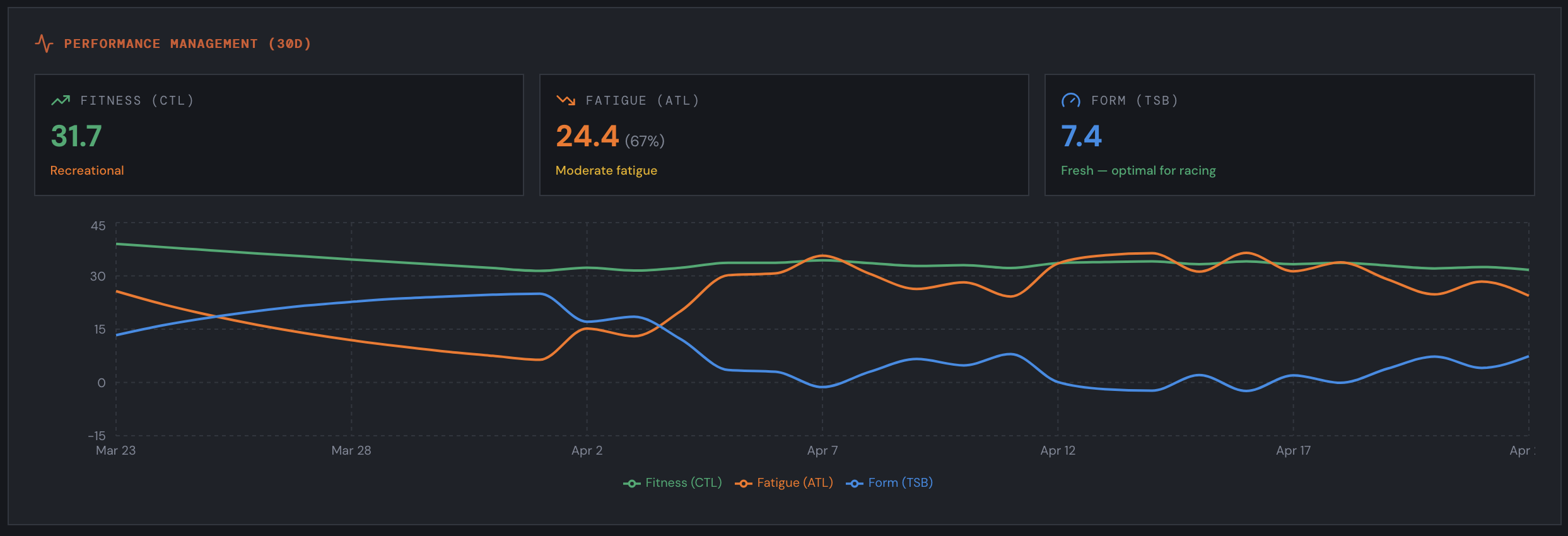Click the pulse icon beside Performance Management
This screenshot has width=1568, height=536.
click(x=44, y=44)
